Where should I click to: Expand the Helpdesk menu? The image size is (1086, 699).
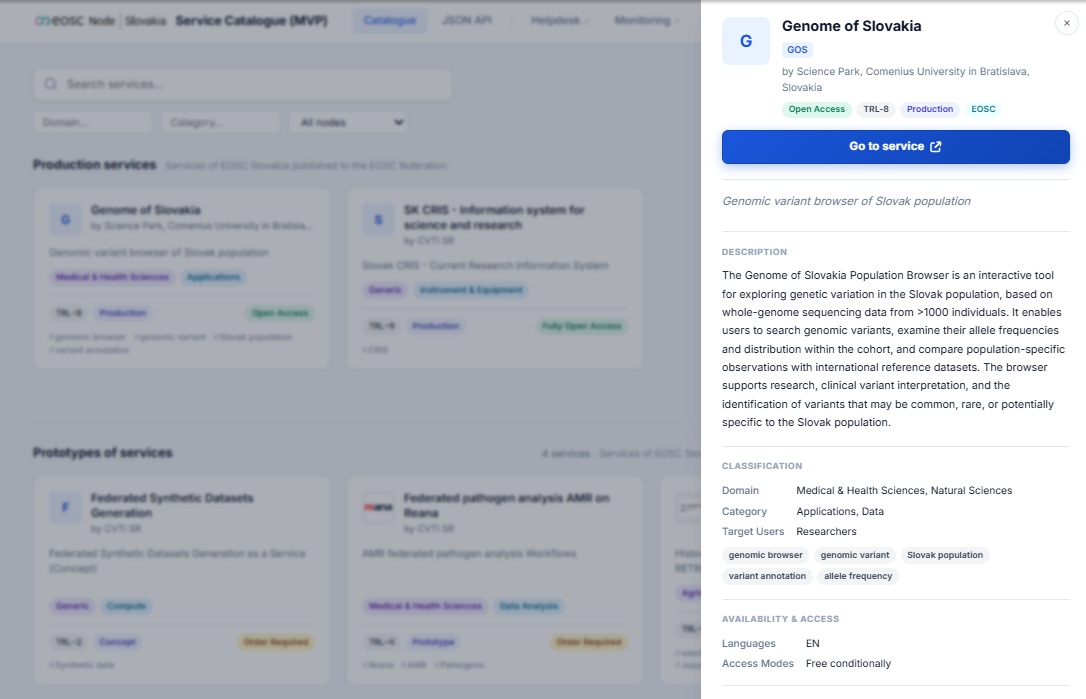tap(560, 21)
